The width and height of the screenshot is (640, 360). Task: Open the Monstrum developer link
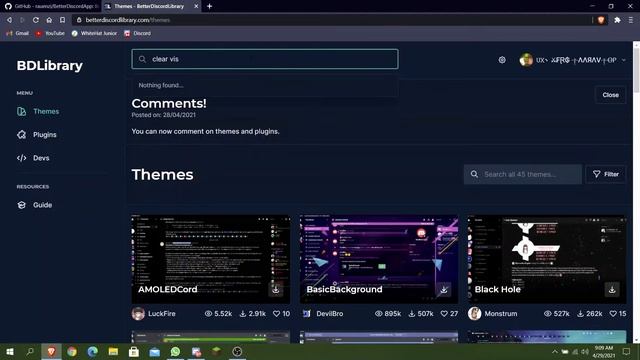501,313
